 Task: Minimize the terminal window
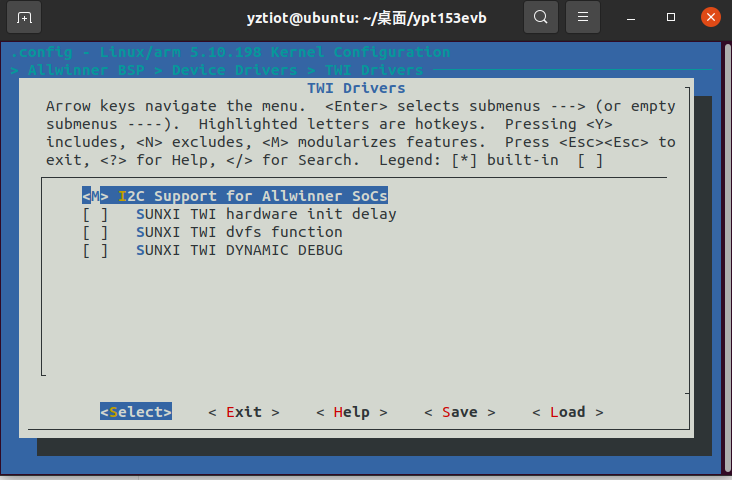631,18
